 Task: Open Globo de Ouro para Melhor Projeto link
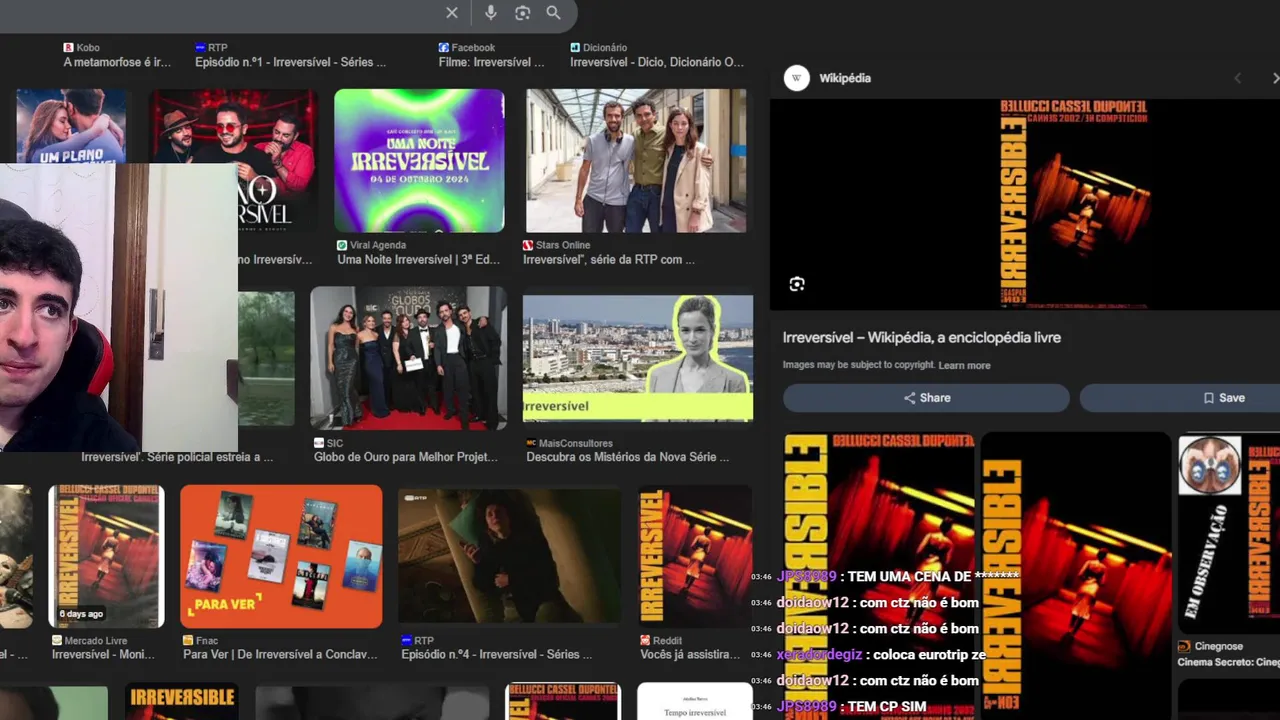405,457
